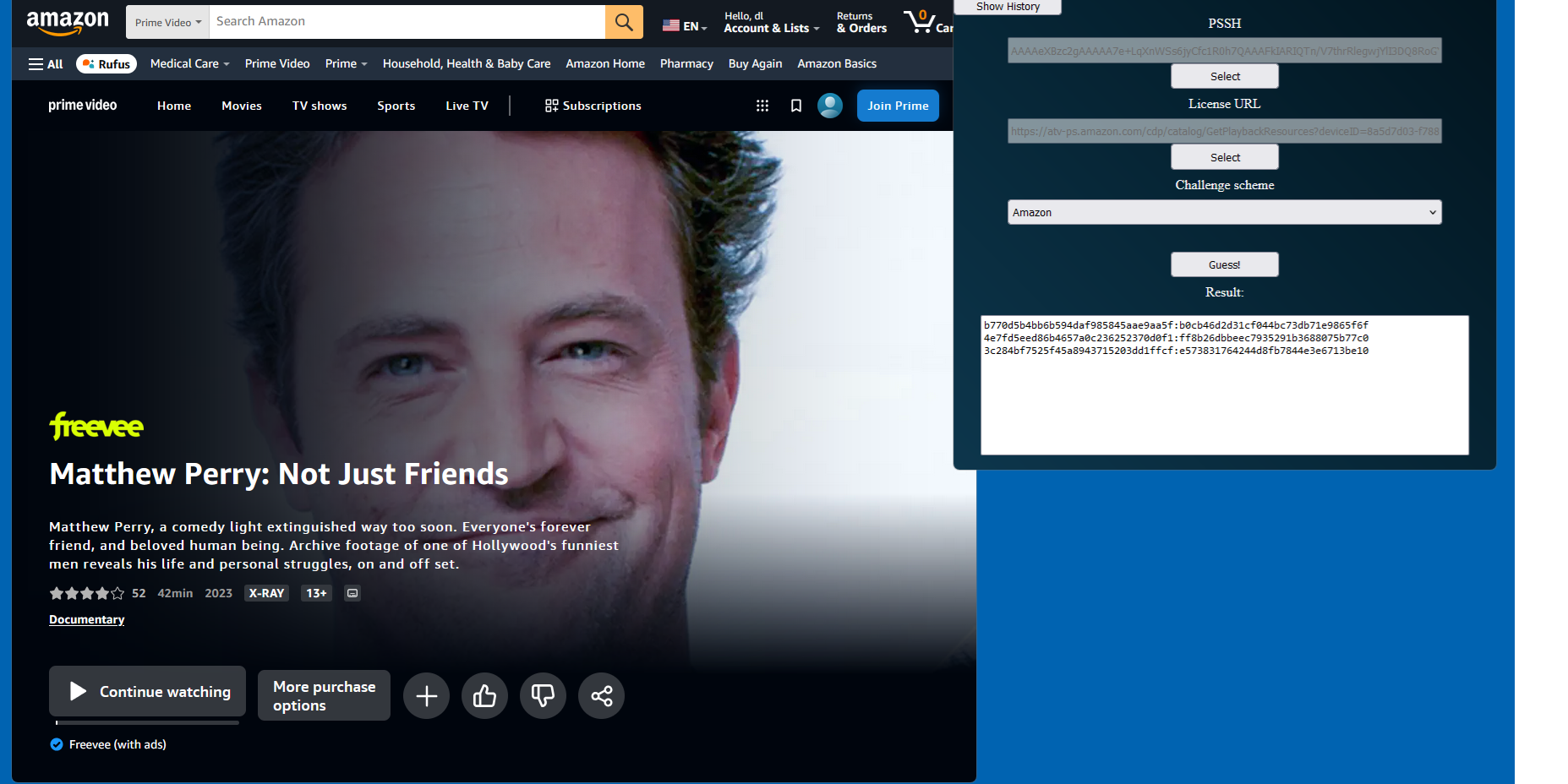
Task: Open the Rufus assistant
Action: pyautogui.click(x=107, y=64)
